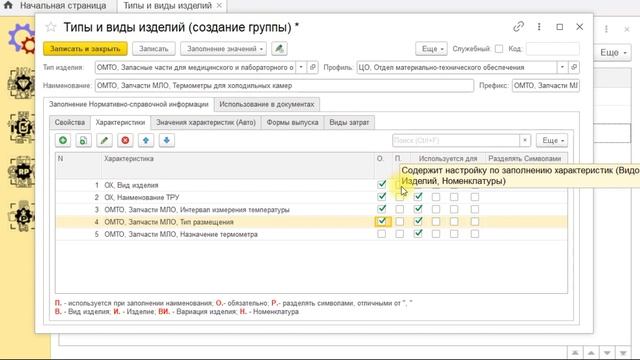Click the Поиск (Ctrl+F) search field
The image size is (640, 360).
[x=456, y=140]
